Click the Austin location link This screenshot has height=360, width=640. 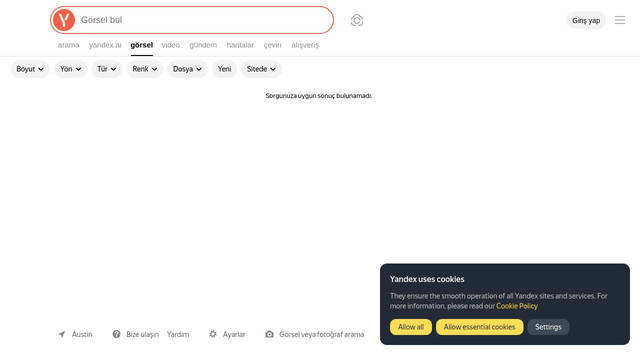tap(82, 334)
